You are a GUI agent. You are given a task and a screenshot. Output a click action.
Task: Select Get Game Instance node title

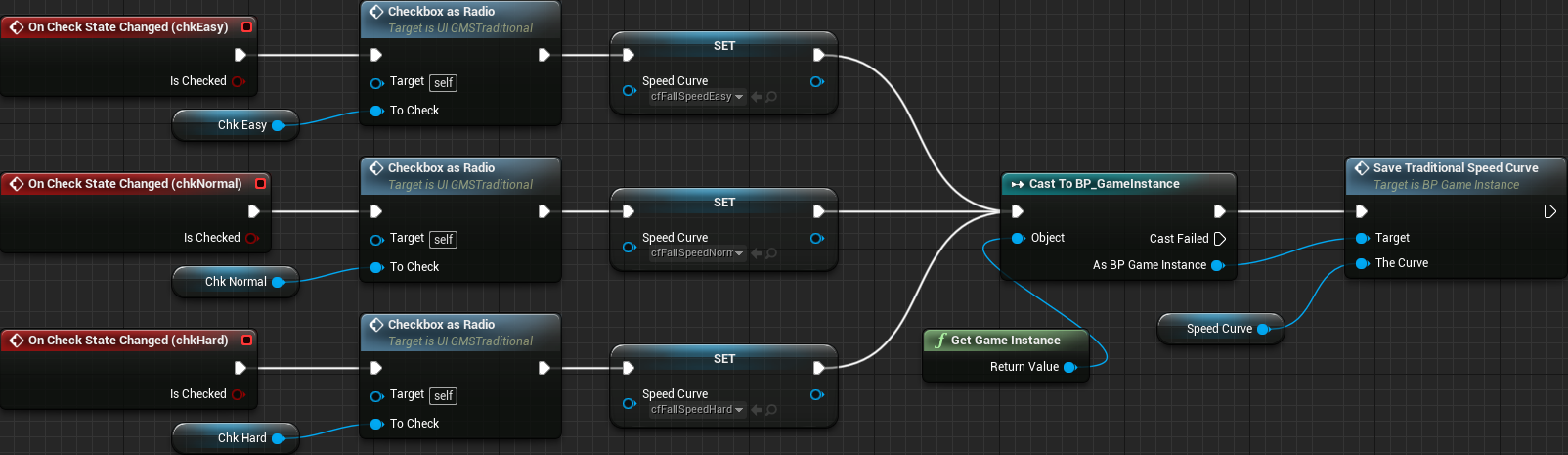coord(1005,341)
